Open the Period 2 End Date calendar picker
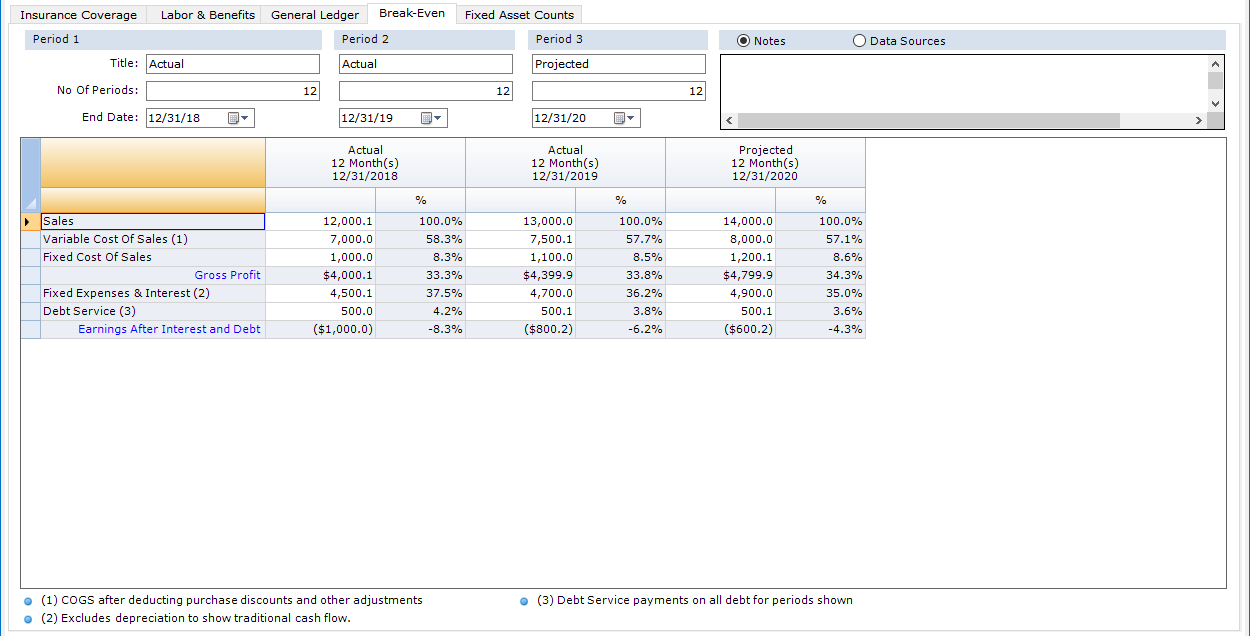The image size is (1250, 636). (431, 118)
